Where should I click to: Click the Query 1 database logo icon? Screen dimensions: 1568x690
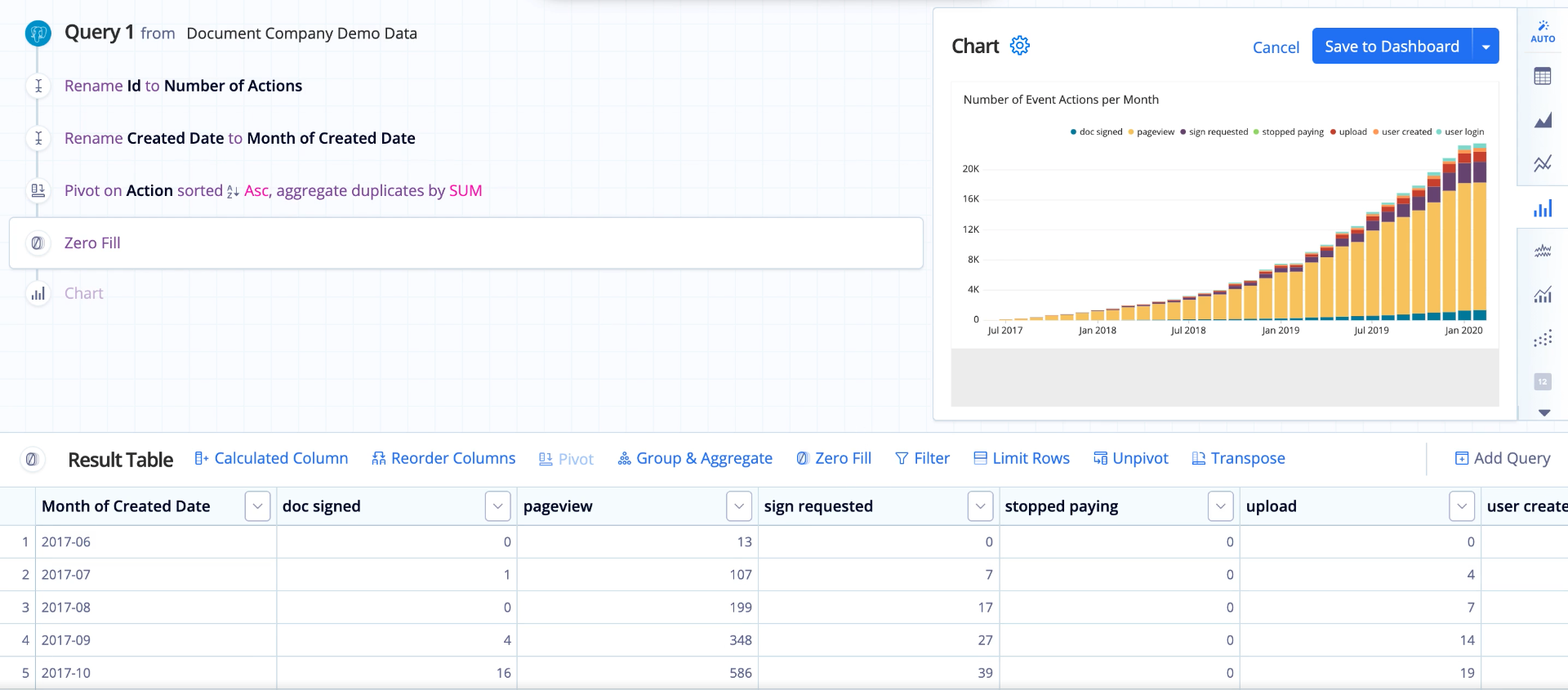click(38, 33)
